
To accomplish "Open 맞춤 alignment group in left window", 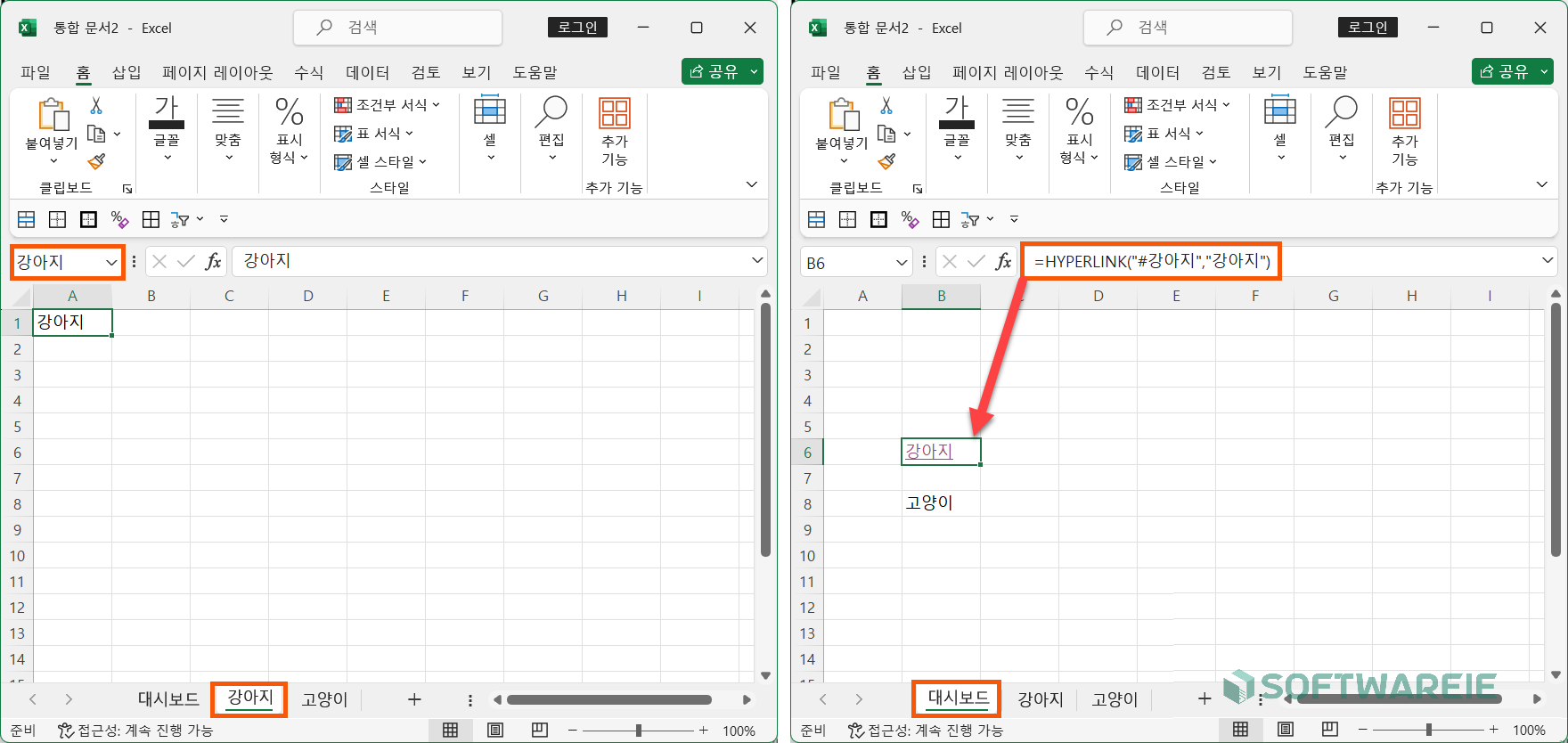I will (227, 128).
